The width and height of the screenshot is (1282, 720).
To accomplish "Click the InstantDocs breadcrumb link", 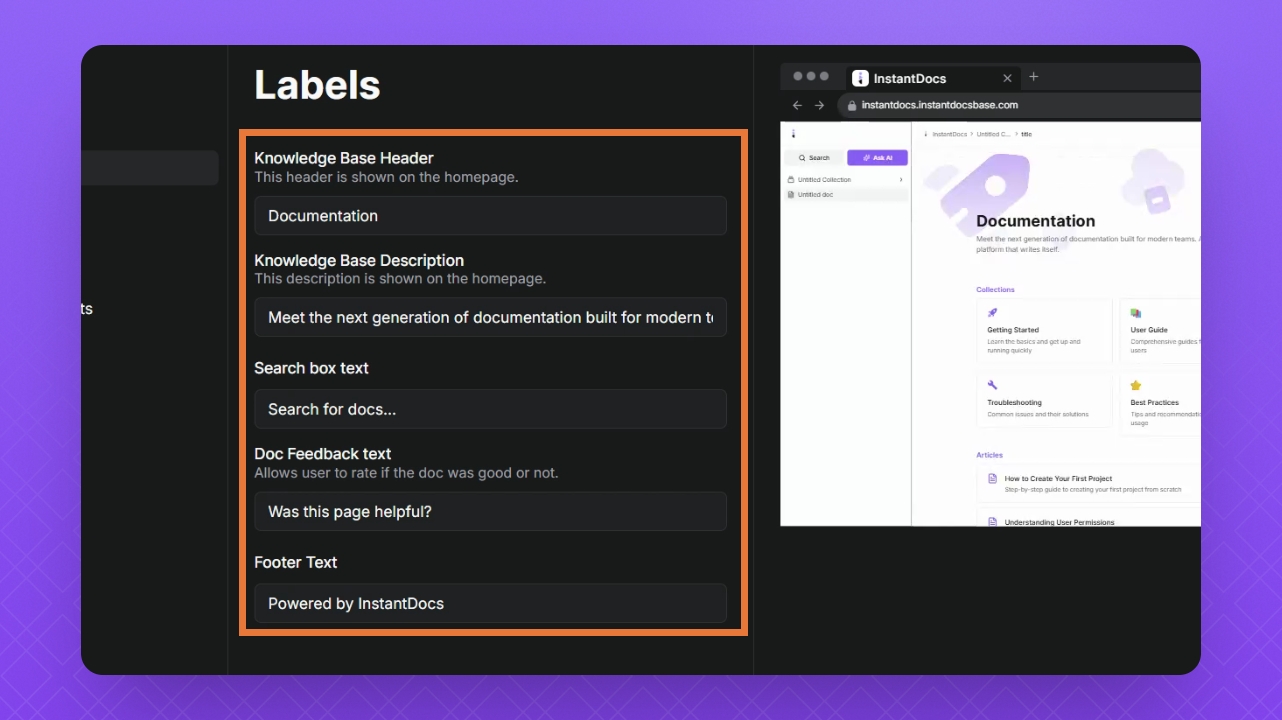I will click(949, 134).
